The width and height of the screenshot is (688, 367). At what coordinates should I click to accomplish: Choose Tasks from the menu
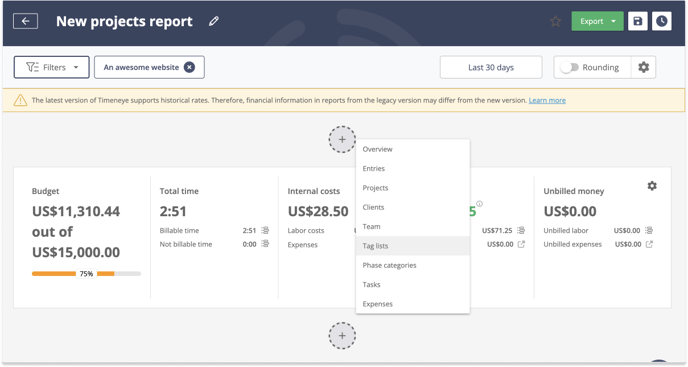click(412, 284)
